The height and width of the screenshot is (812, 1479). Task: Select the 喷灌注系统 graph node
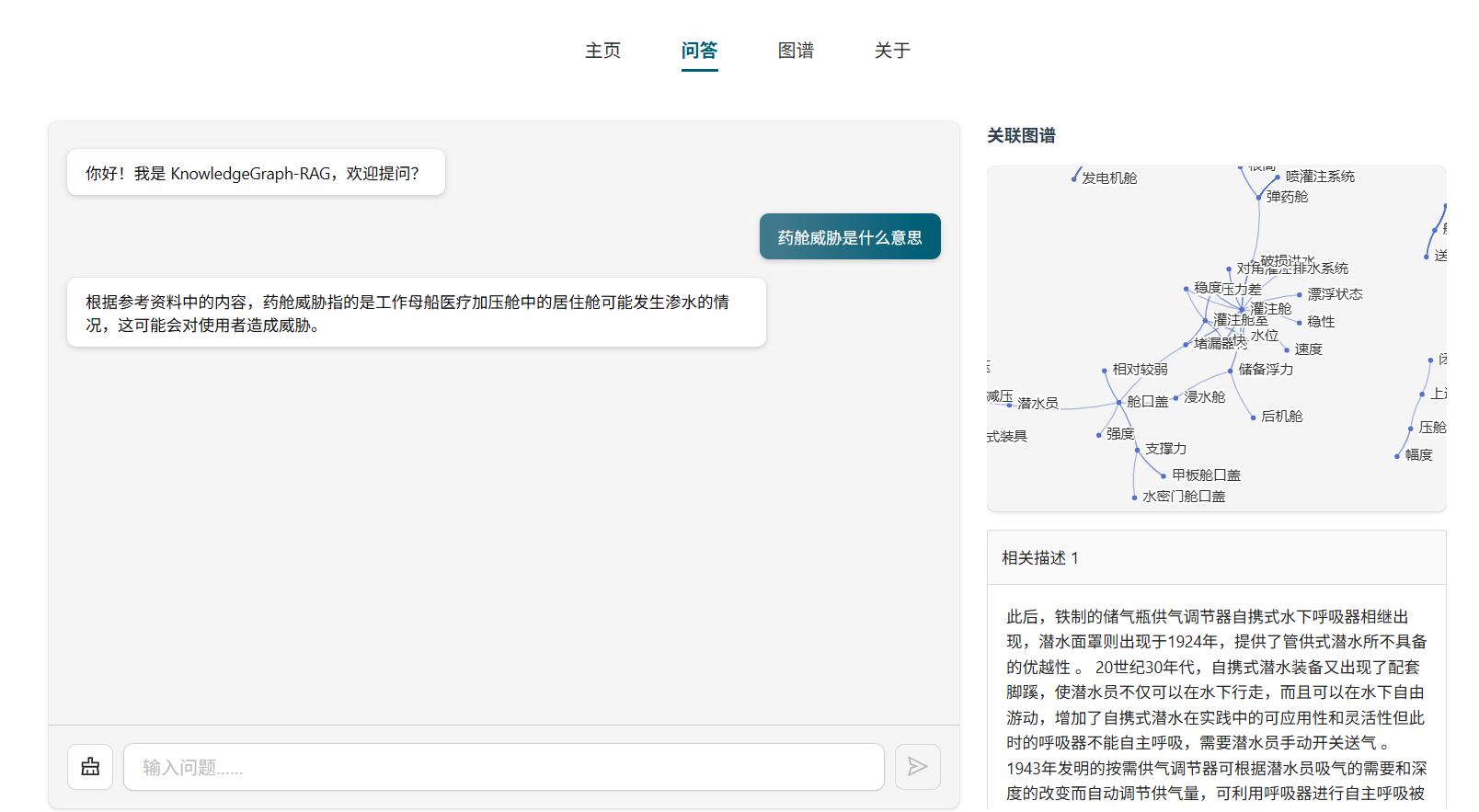[1278, 177]
